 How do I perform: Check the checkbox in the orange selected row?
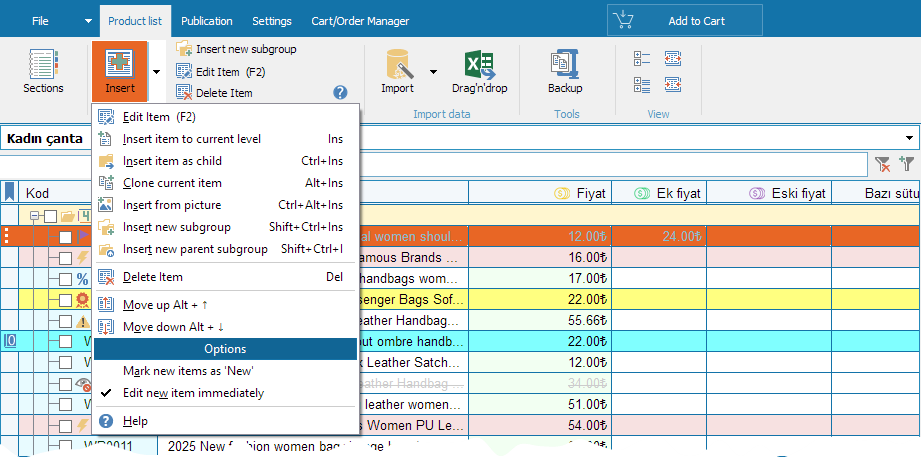(x=65, y=237)
